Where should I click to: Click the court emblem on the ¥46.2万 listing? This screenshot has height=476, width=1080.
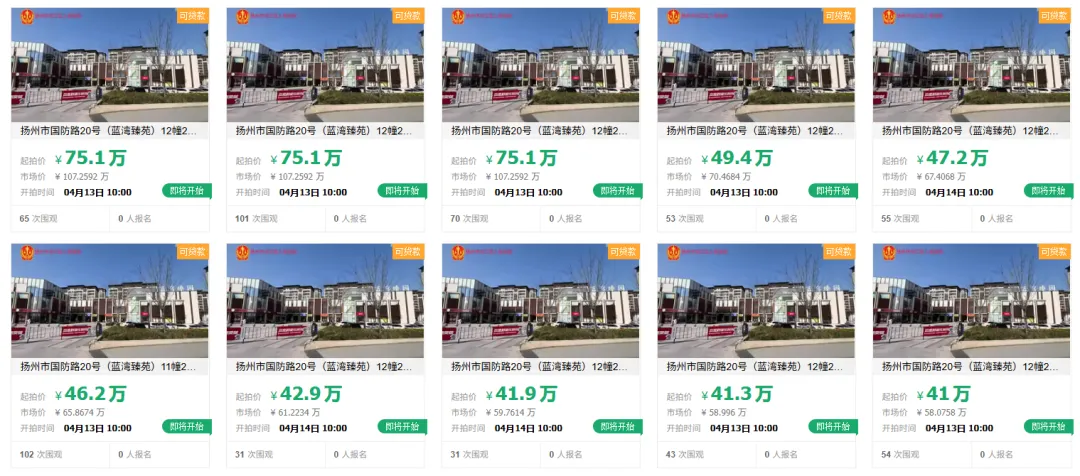tap(27, 253)
